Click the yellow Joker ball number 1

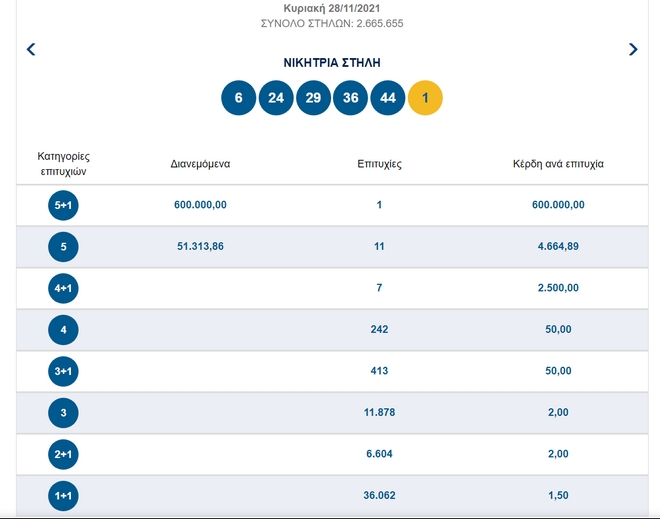point(425,98)
